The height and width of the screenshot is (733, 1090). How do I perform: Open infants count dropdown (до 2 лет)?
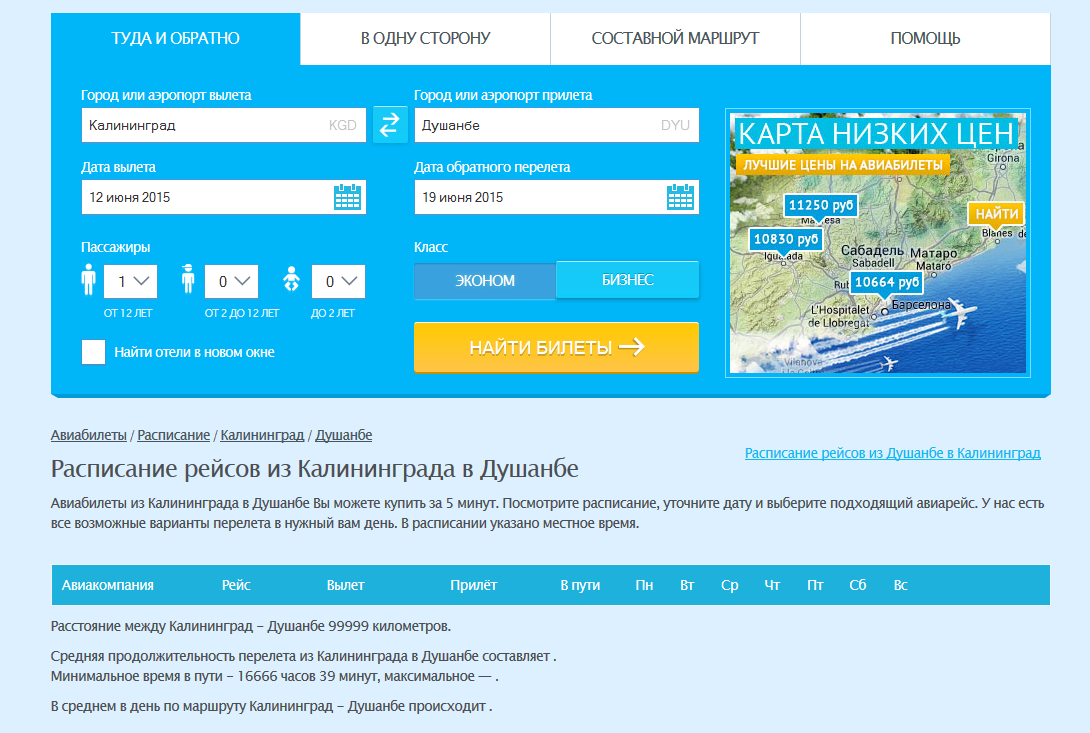click(339, 282)
